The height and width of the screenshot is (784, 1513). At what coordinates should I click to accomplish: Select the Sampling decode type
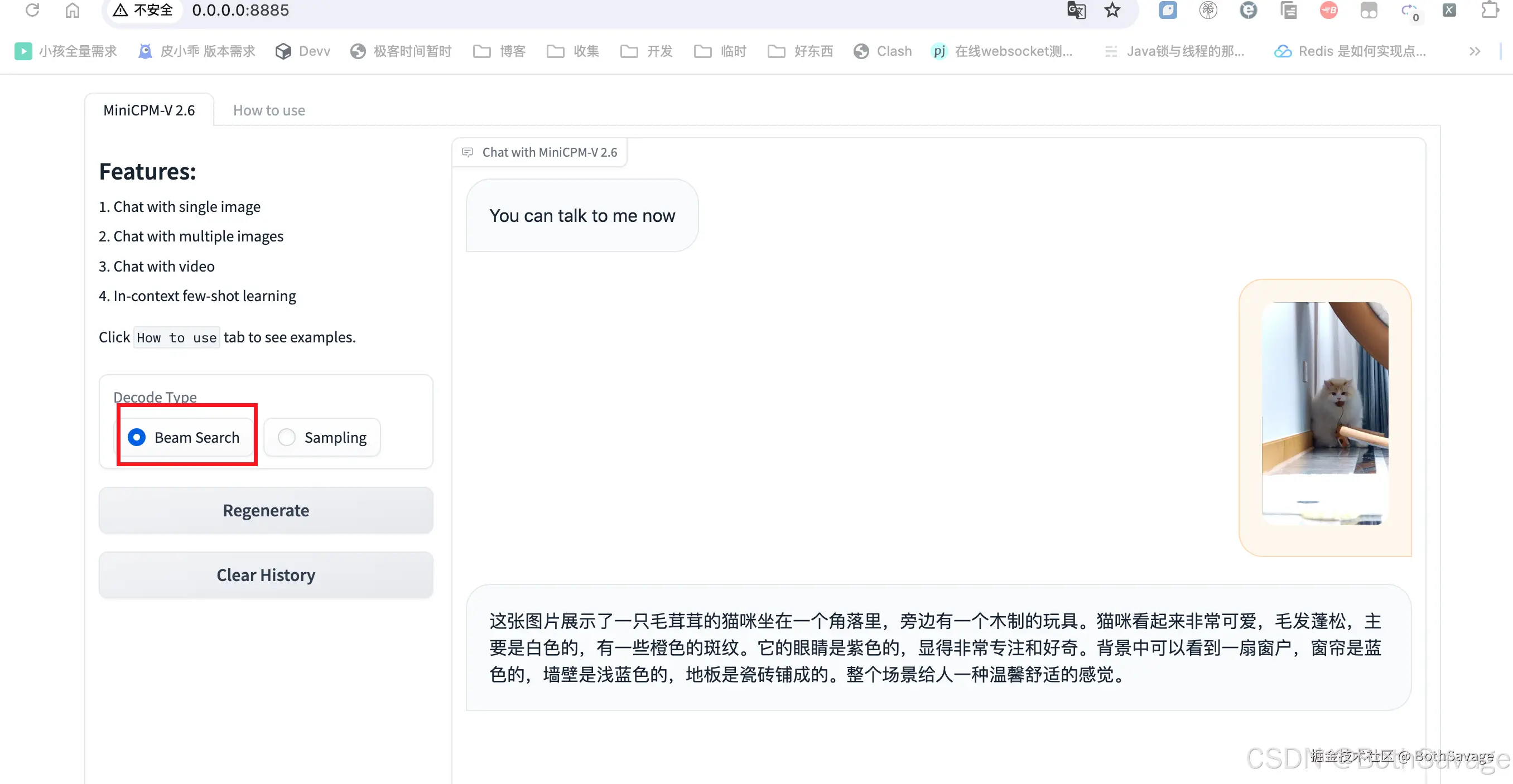(x=322, y=437)
